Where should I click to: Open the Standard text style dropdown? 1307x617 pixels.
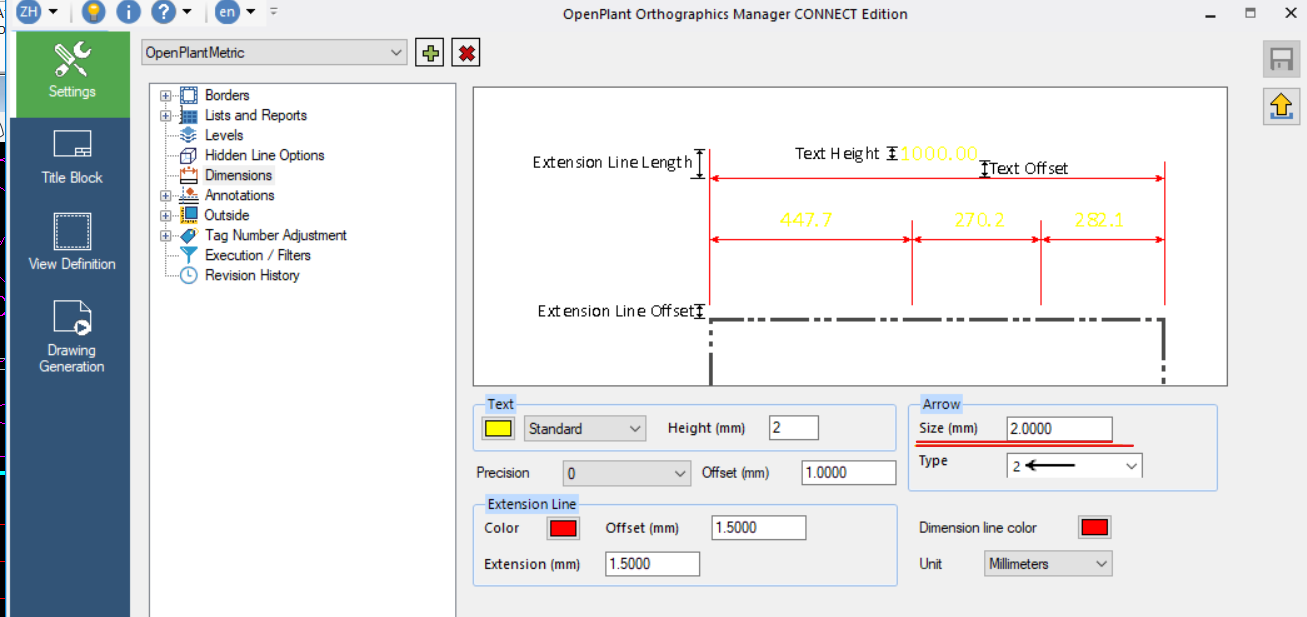pyautogui.click(x=585, y=429)
